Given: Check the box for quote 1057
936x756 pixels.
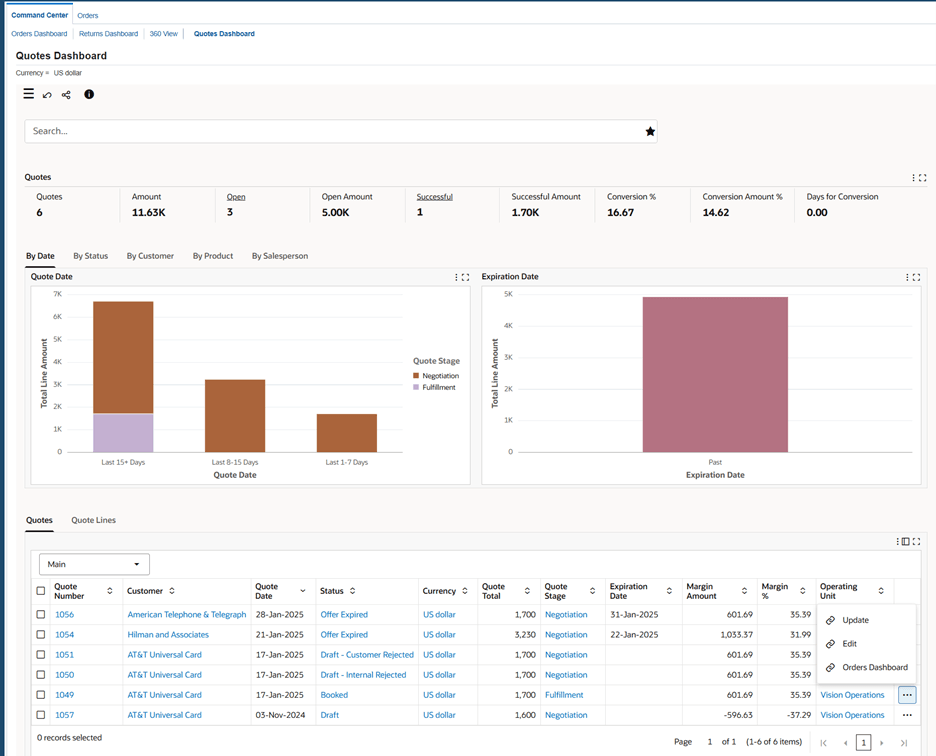Looking at the screenshot, I should pos(41,715).
